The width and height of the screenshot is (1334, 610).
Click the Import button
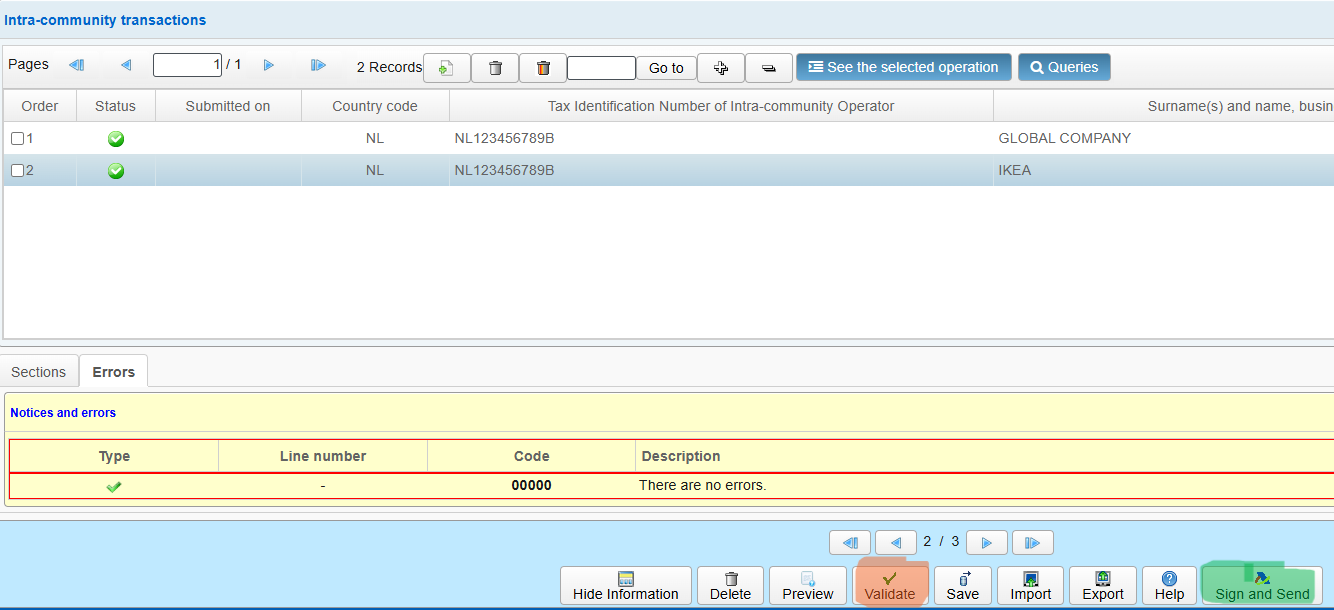click(1030, 585)
